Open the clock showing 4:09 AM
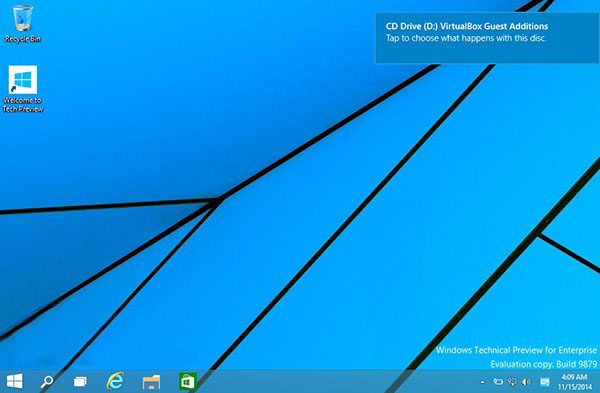The height and width of the screenshot is (393, 600). click(x=575, y=382)
